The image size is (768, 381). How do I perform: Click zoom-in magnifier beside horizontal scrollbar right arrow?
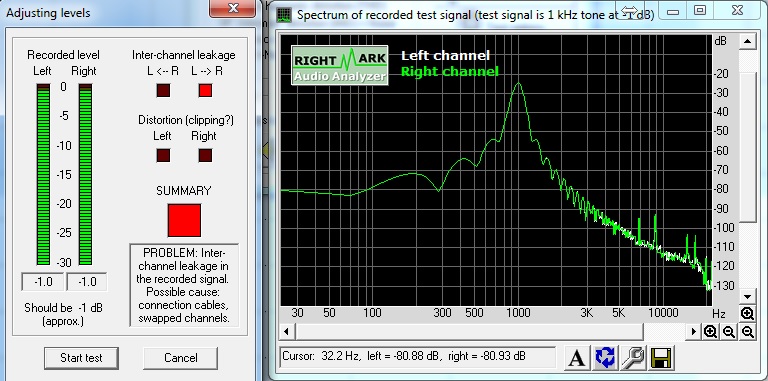coord(710,332)
